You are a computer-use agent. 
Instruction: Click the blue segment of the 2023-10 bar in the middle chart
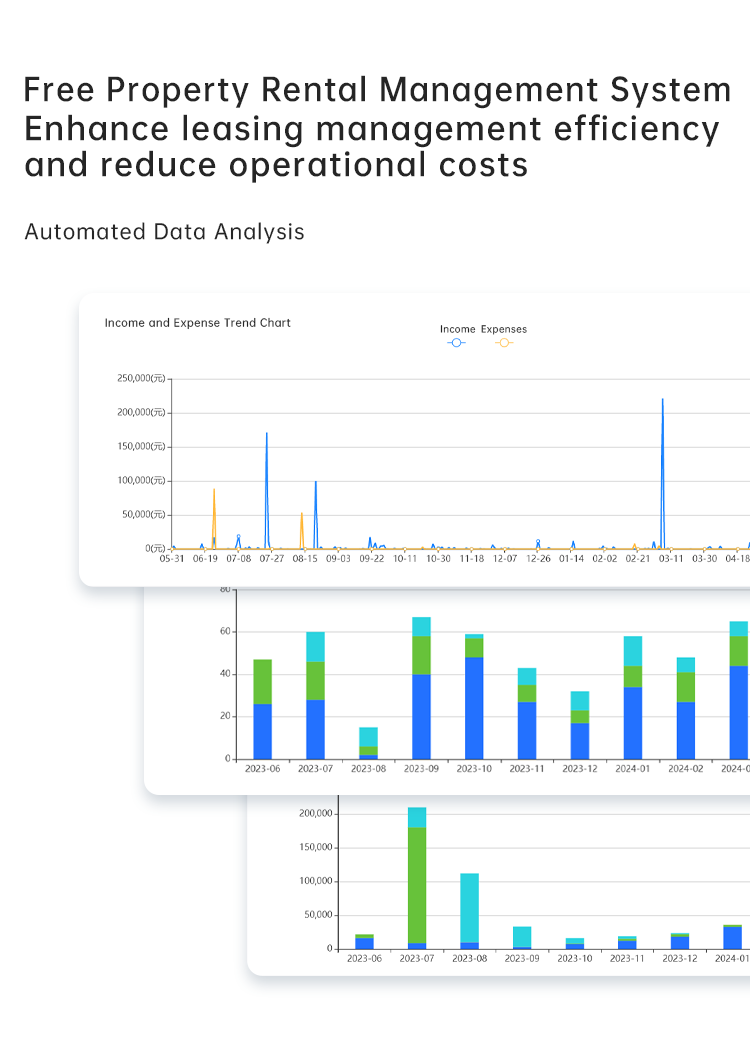pos(473,708)
